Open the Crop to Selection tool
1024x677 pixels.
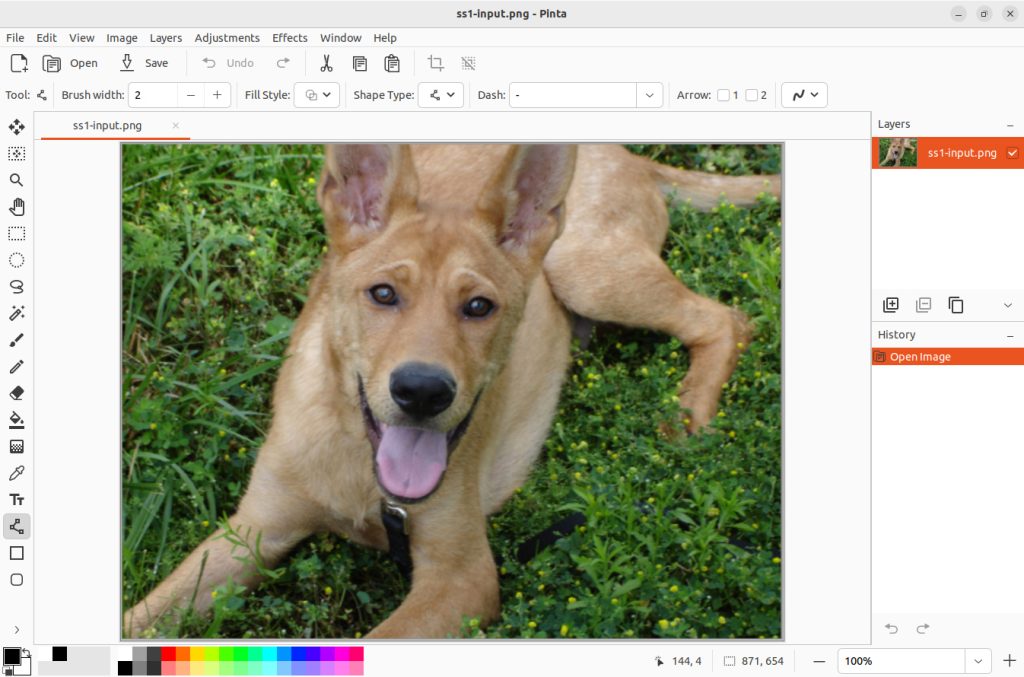pos(435,63)
